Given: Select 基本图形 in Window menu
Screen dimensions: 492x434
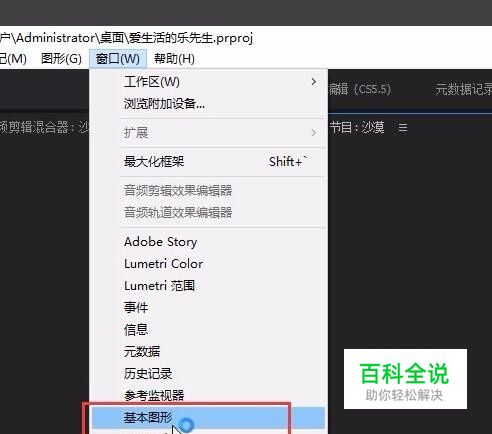Looking at the screenshot, I should point(209,417).
